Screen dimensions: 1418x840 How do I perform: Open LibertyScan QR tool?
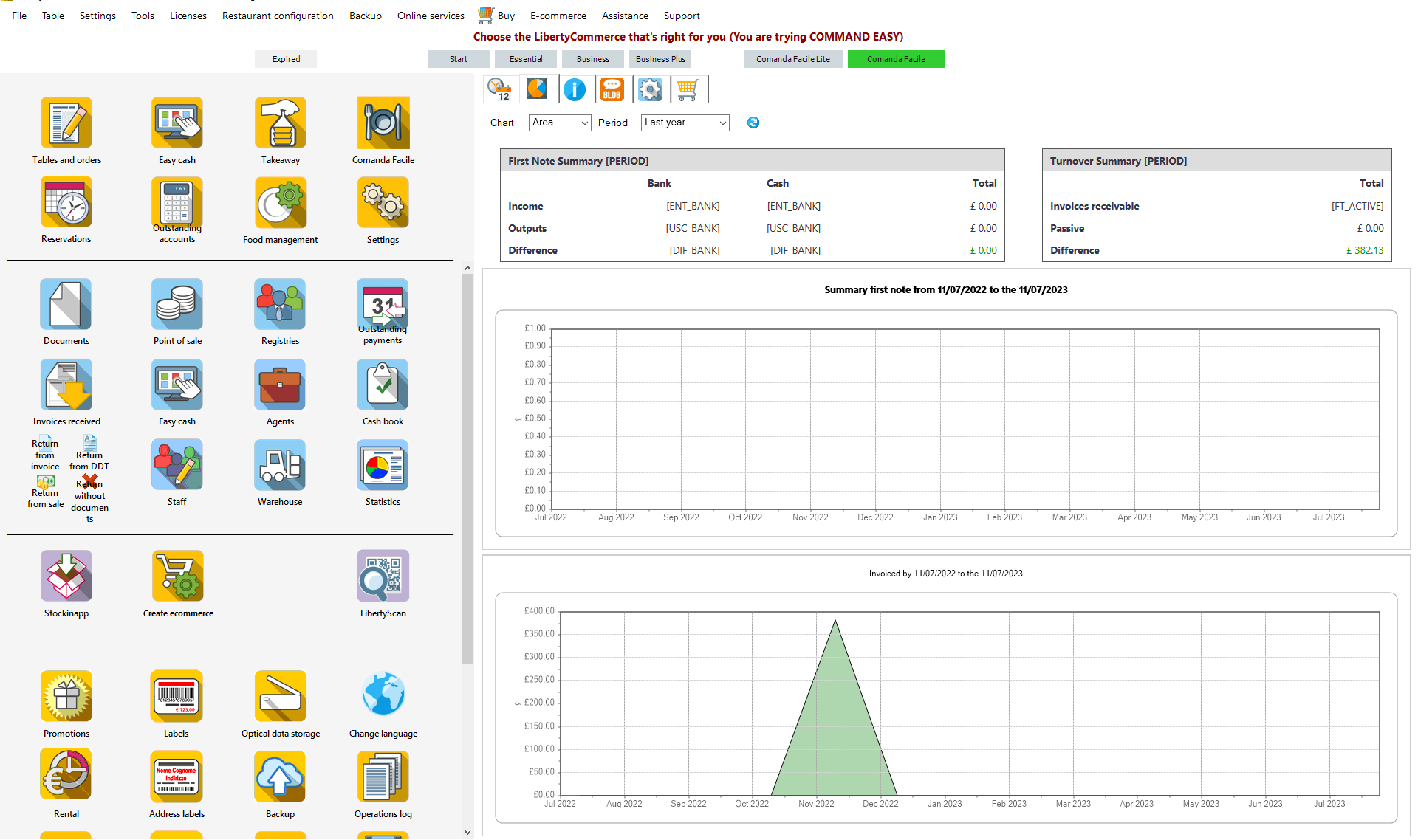(383, 576)
